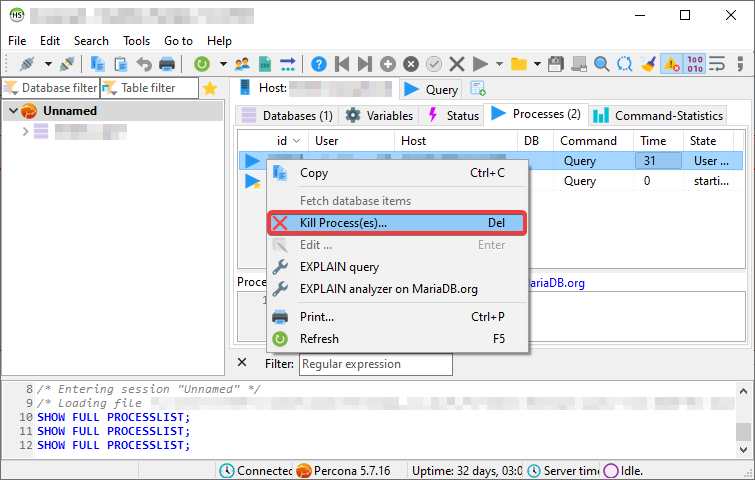Click the magnifier find text icon
Viewport: 755px width, 480px height.
coord(602,63)
